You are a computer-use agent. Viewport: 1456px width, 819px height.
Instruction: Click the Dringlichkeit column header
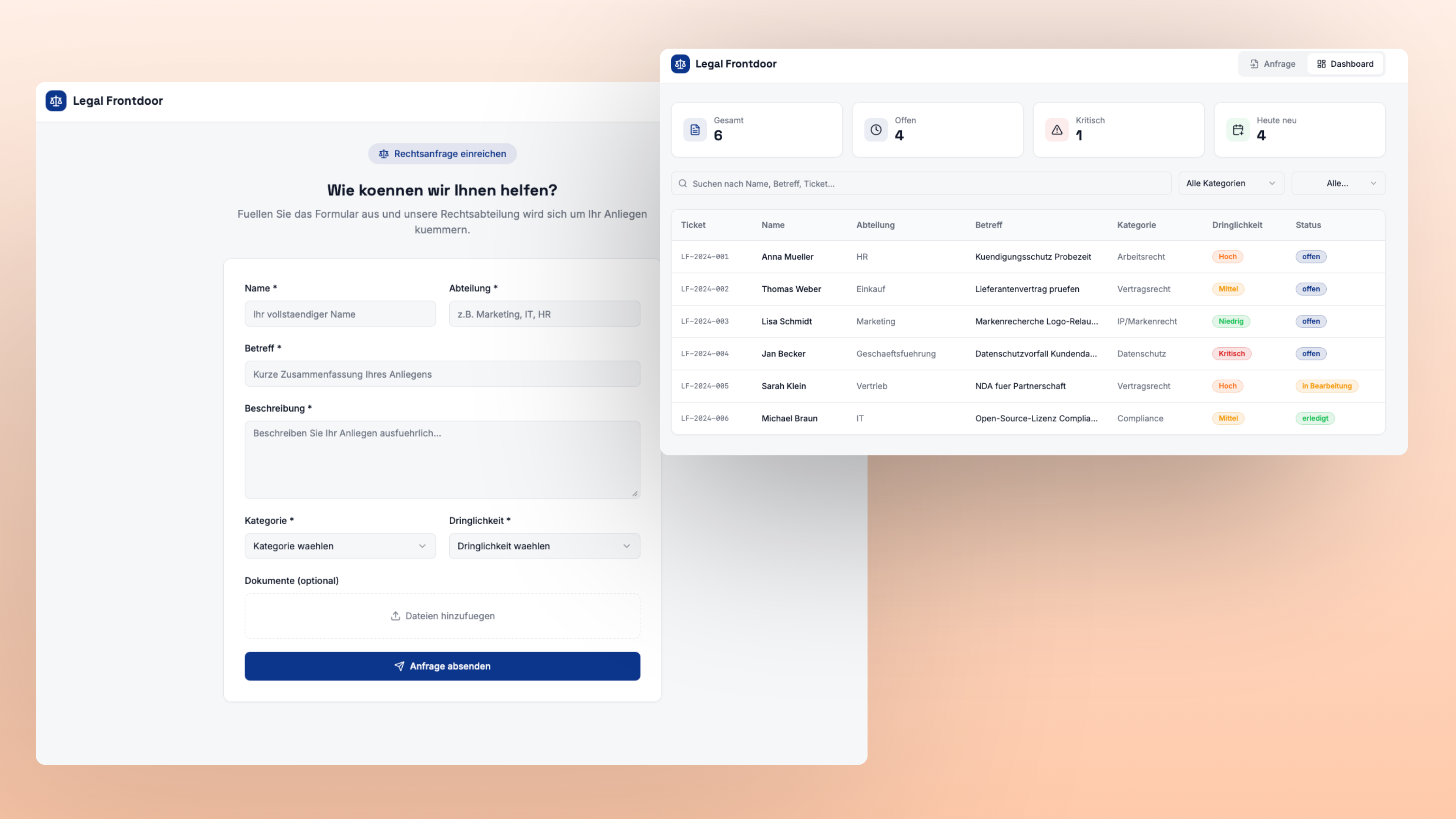click(x=1237, y=225)
